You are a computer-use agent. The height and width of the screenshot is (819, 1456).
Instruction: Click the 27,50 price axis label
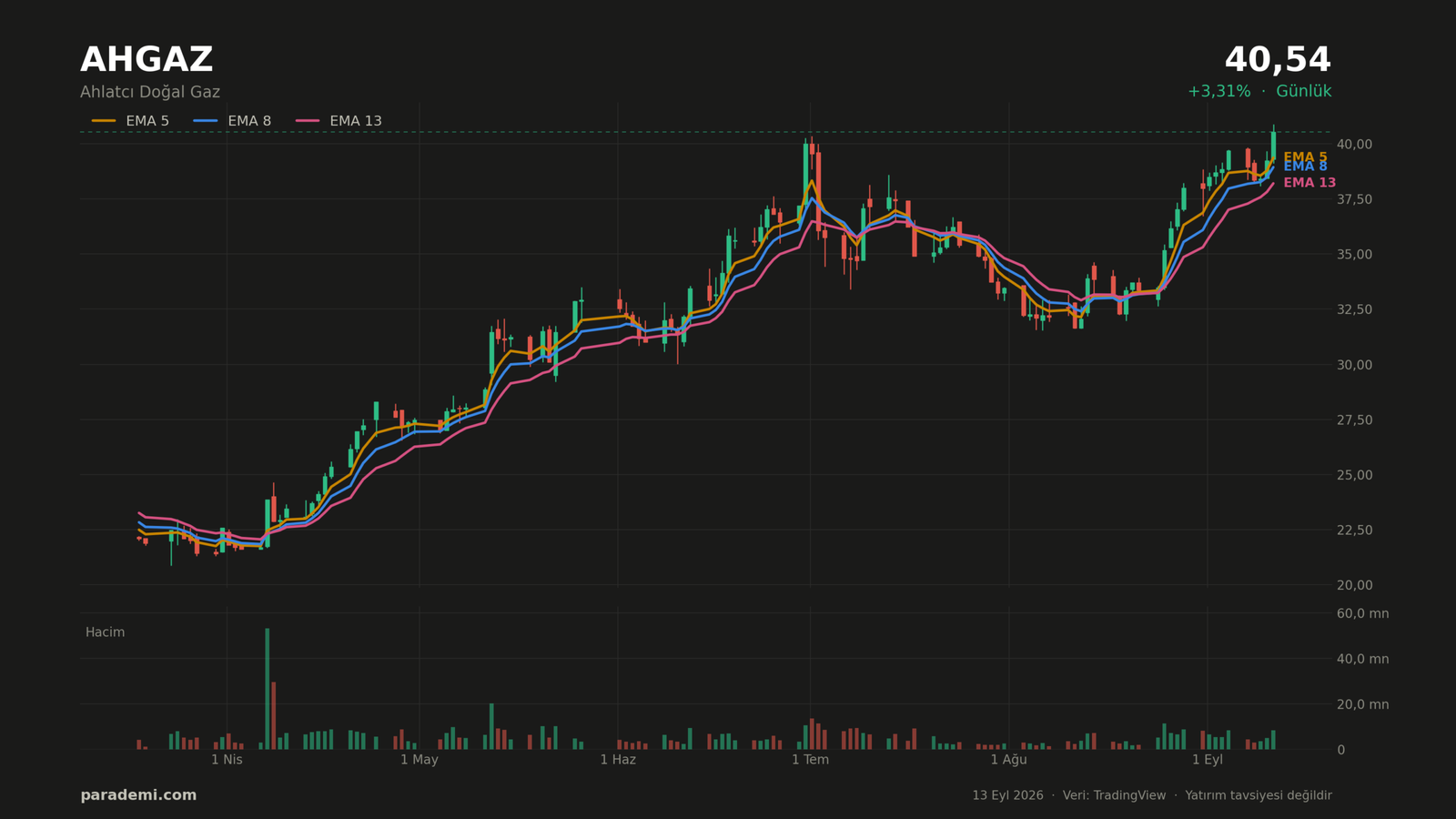click(1354, 420)
